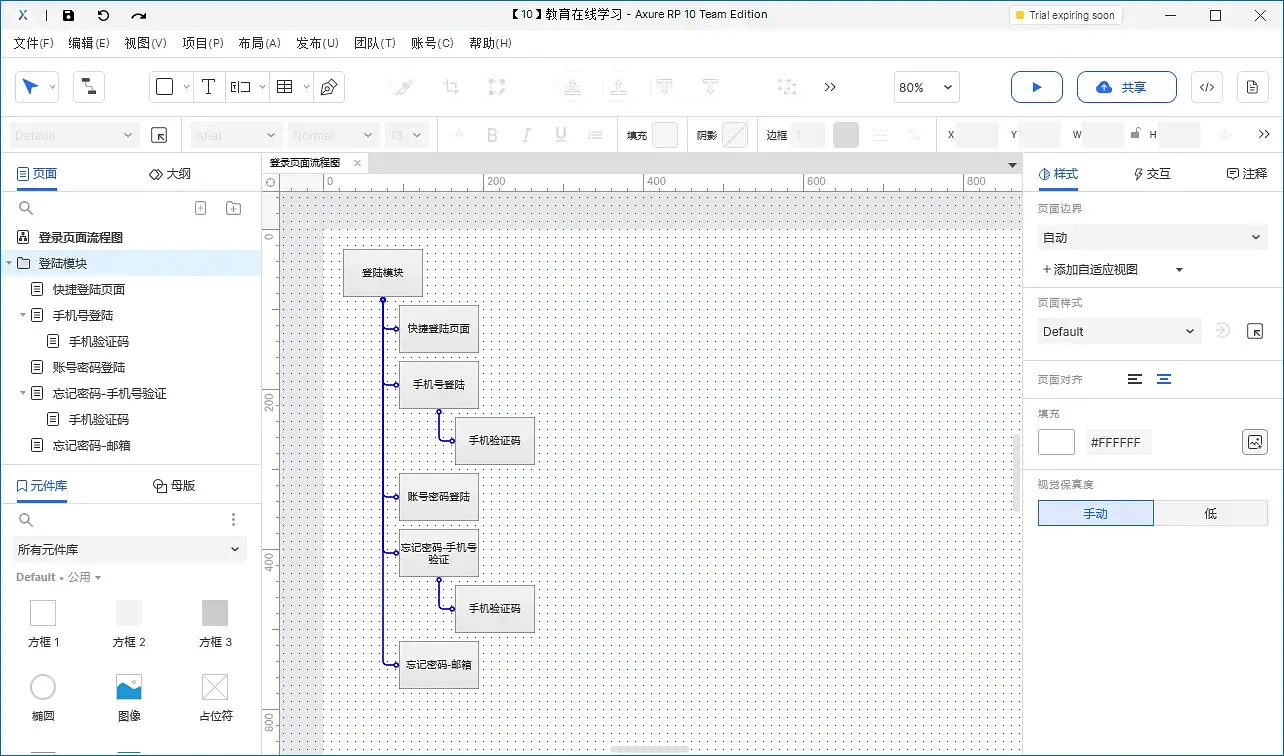Add a new folder icon in pages
Screen dimensions: 1284x756
(x=233, y=208)
